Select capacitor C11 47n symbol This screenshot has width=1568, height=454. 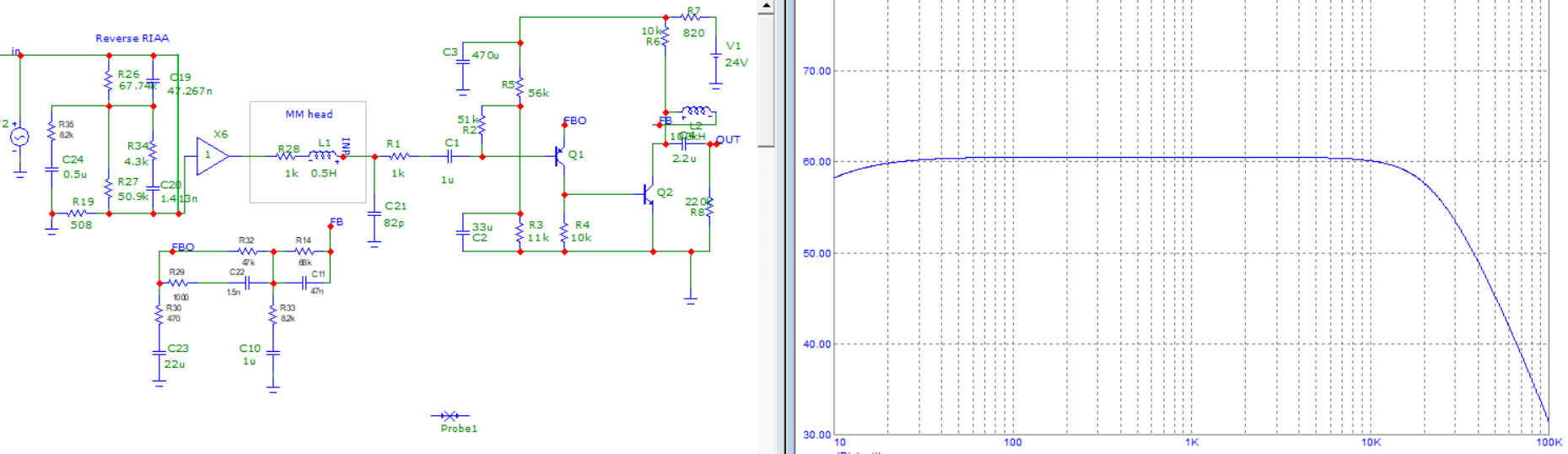click(304, 284)
